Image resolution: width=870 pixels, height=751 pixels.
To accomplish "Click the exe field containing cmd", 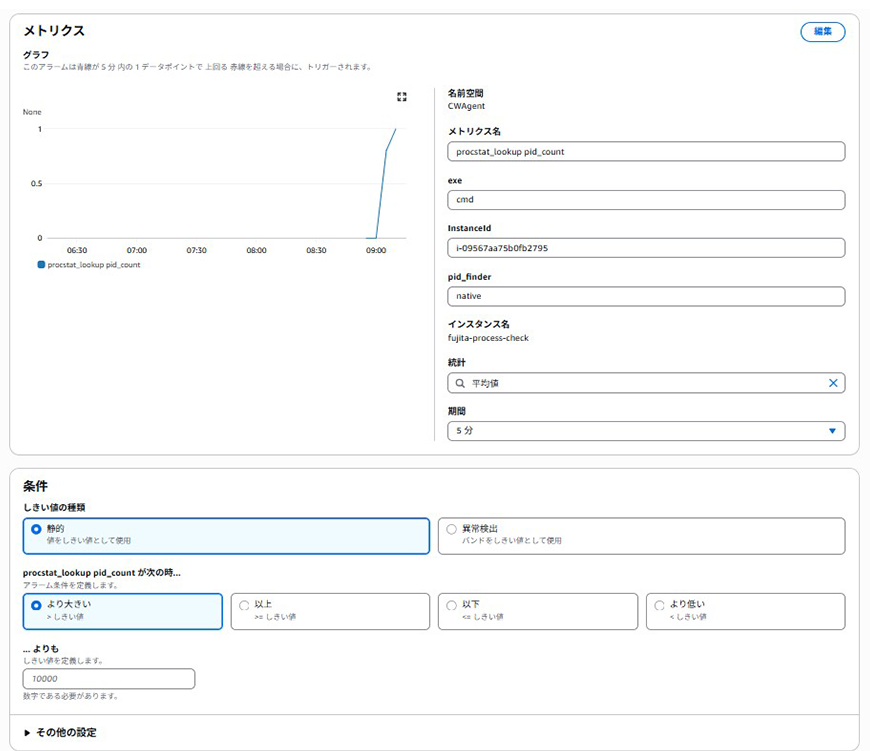I will point(646,199).
